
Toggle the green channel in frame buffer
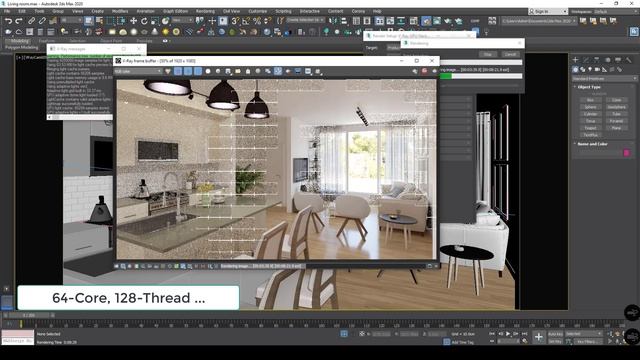188,71
